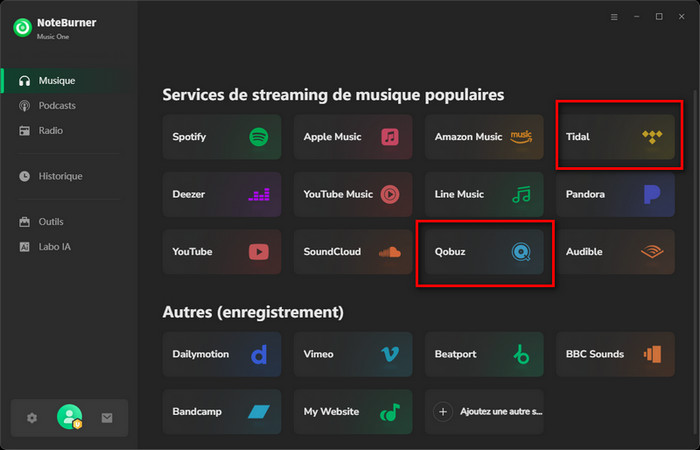Minimize the NoteBurner window
The image size is (700, 450).
[637, 17]
